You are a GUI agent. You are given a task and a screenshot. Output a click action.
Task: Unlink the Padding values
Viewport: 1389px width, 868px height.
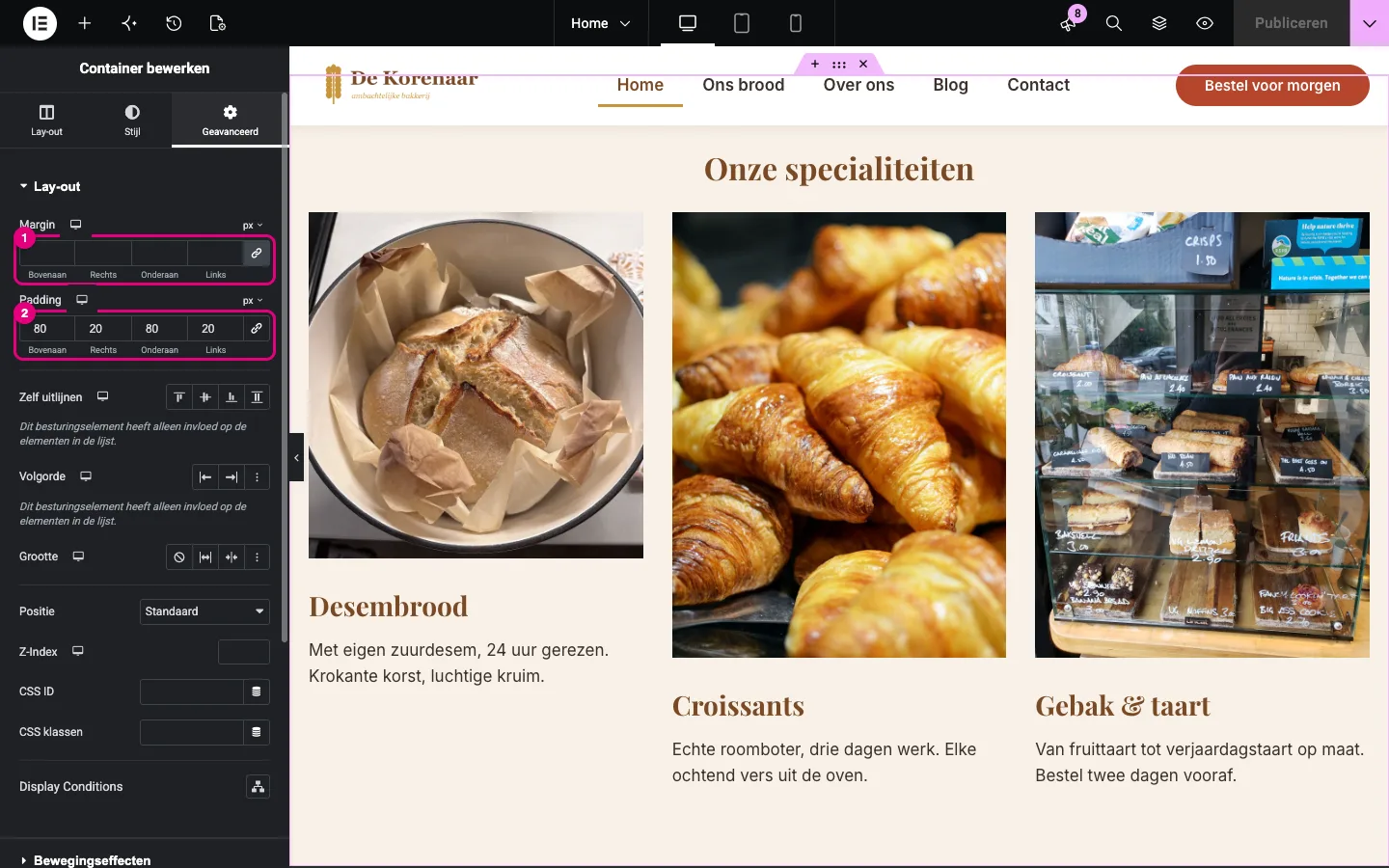tap(257, 328)
